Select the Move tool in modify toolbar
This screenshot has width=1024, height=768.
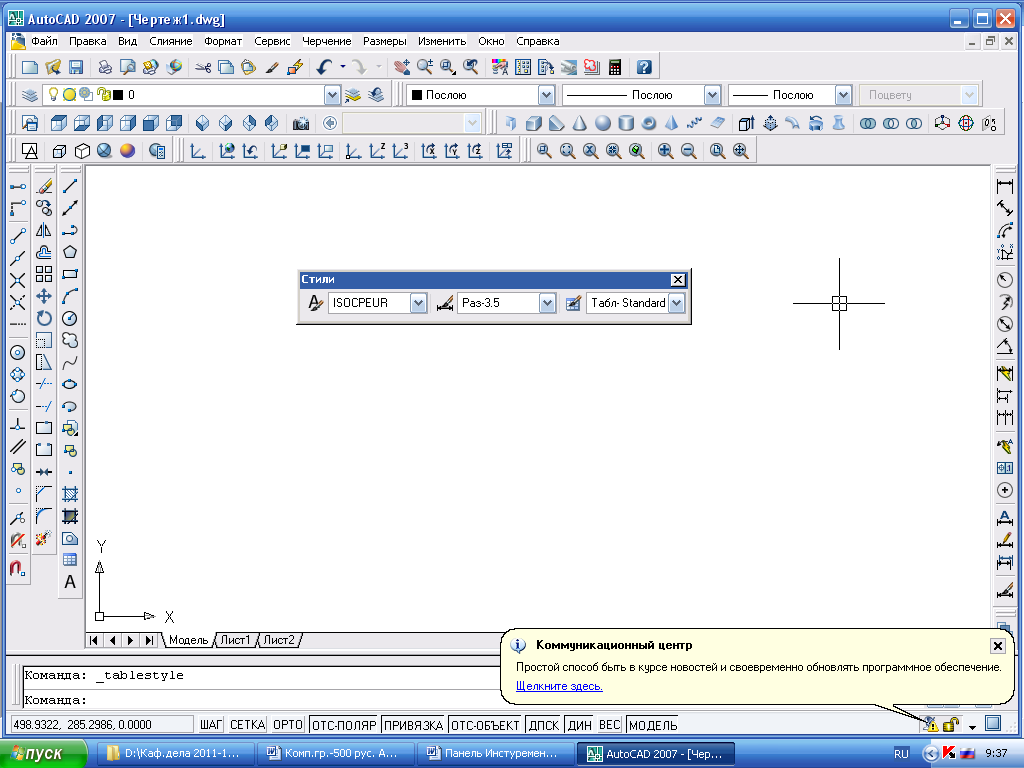44,296
